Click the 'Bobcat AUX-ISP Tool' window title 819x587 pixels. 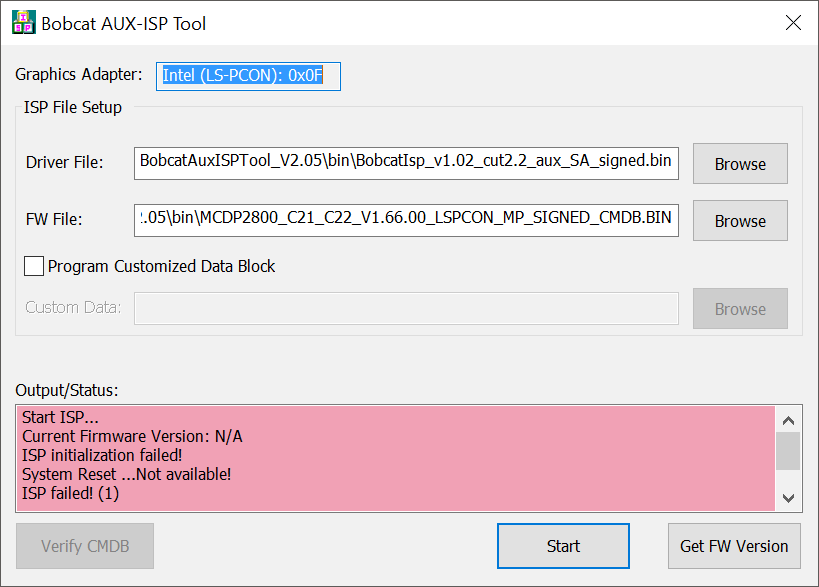click(124, 23)
